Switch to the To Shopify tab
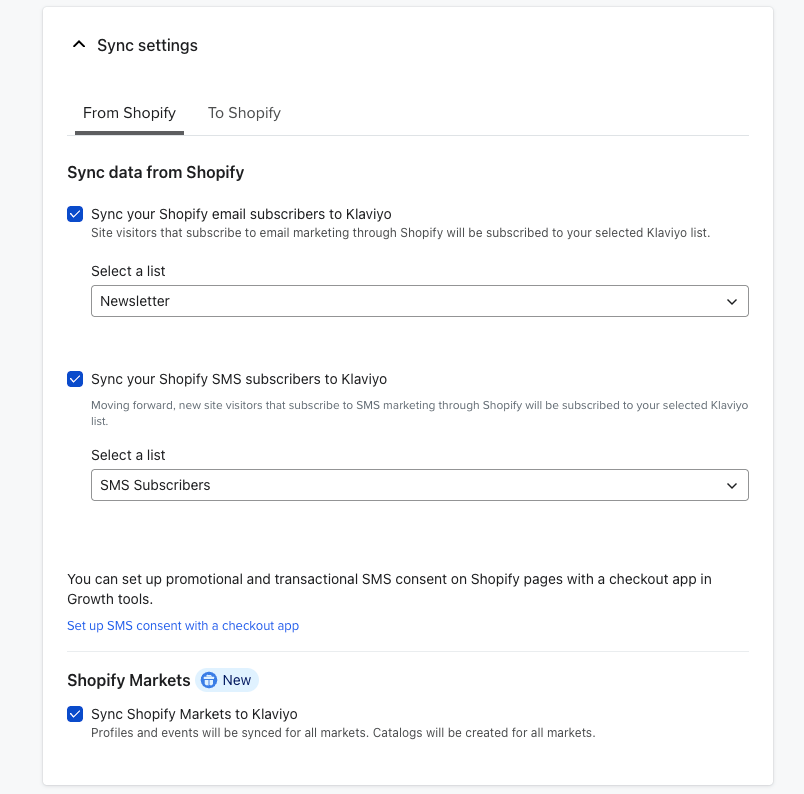The image size is (804, 794). click(x=244, y=113)
